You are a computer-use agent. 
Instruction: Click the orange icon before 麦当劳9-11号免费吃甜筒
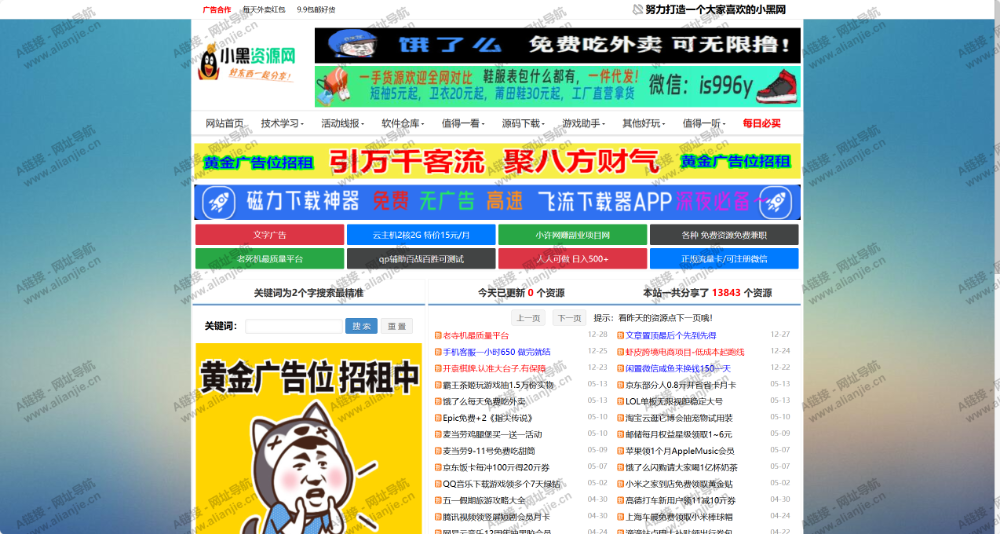tap(438, 451)
